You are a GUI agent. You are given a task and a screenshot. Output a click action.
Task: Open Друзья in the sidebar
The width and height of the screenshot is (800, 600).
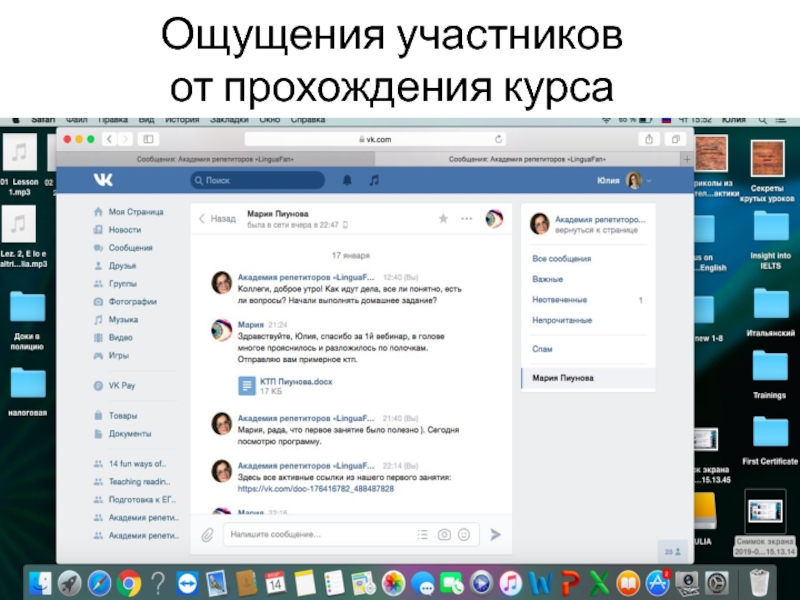point(115,266)
